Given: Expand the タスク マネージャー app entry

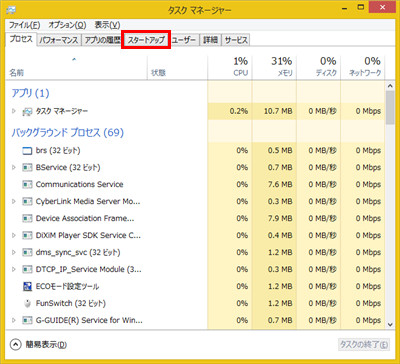Looking at the screenshot, I should click(x=14, y=111).
